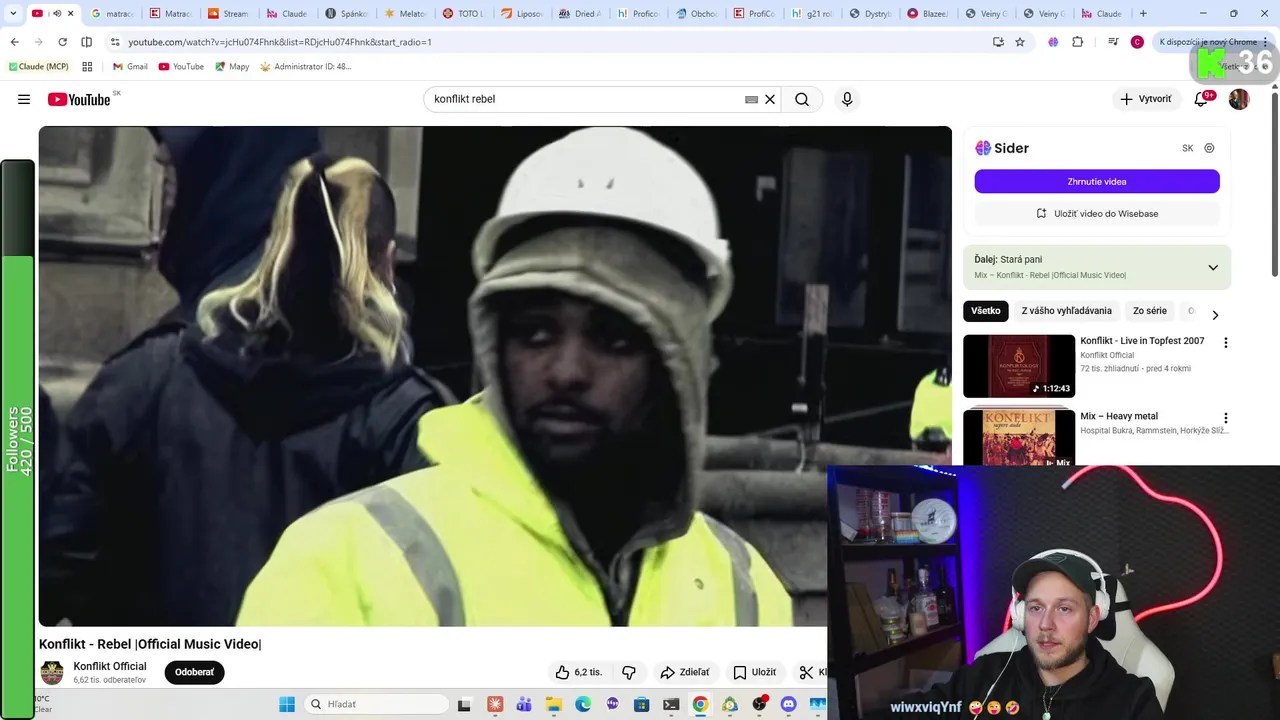This screenshot has width=1280, height=720.
Task: Open new browser tab
Action: tap(1143, 14)
